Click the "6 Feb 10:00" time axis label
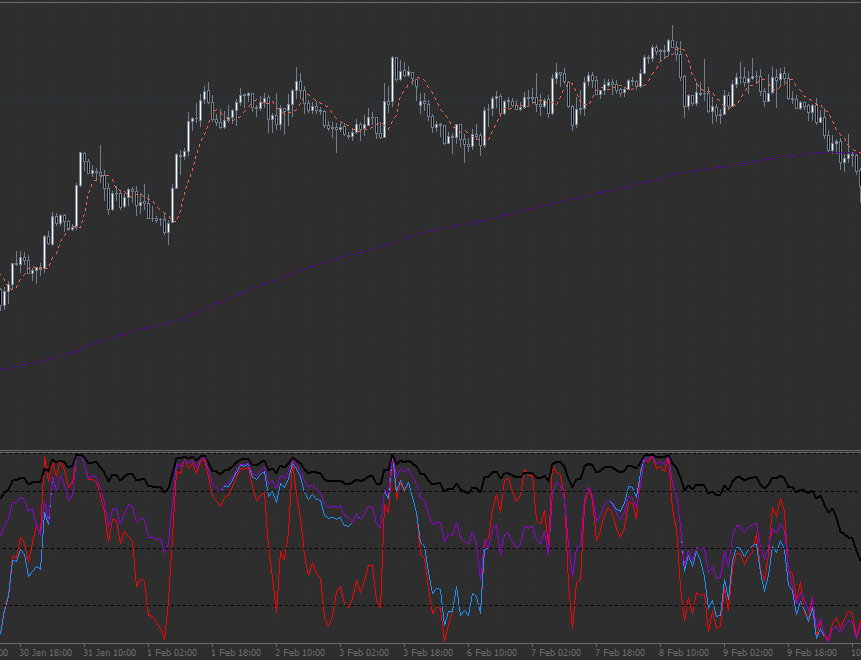This screenshot has width=861, height=660. pyautogui.click(x=492, y=653)
